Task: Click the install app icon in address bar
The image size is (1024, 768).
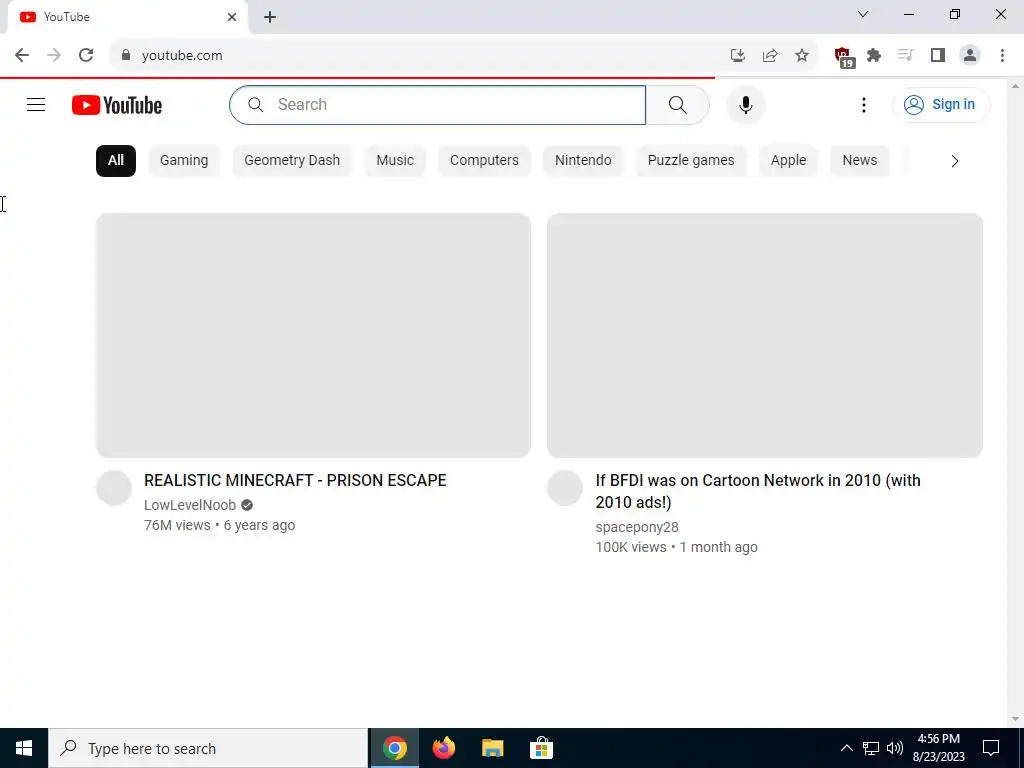Action: [737, 56]
